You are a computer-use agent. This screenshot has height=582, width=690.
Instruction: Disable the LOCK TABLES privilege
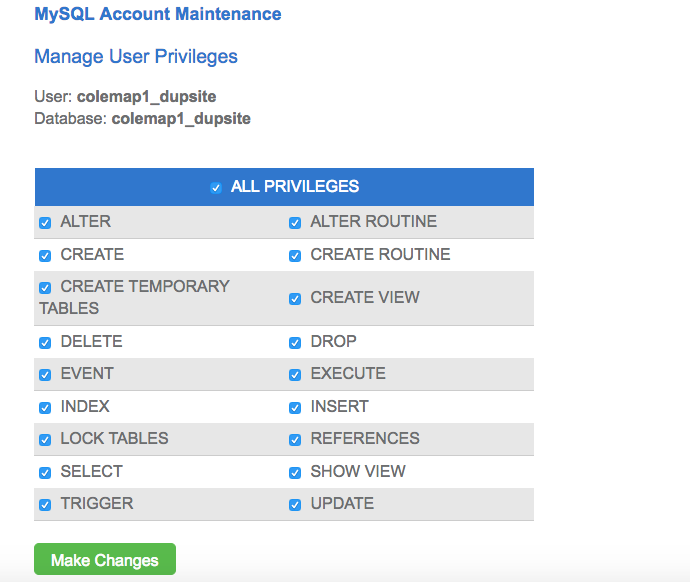click(x=45, y=440)
